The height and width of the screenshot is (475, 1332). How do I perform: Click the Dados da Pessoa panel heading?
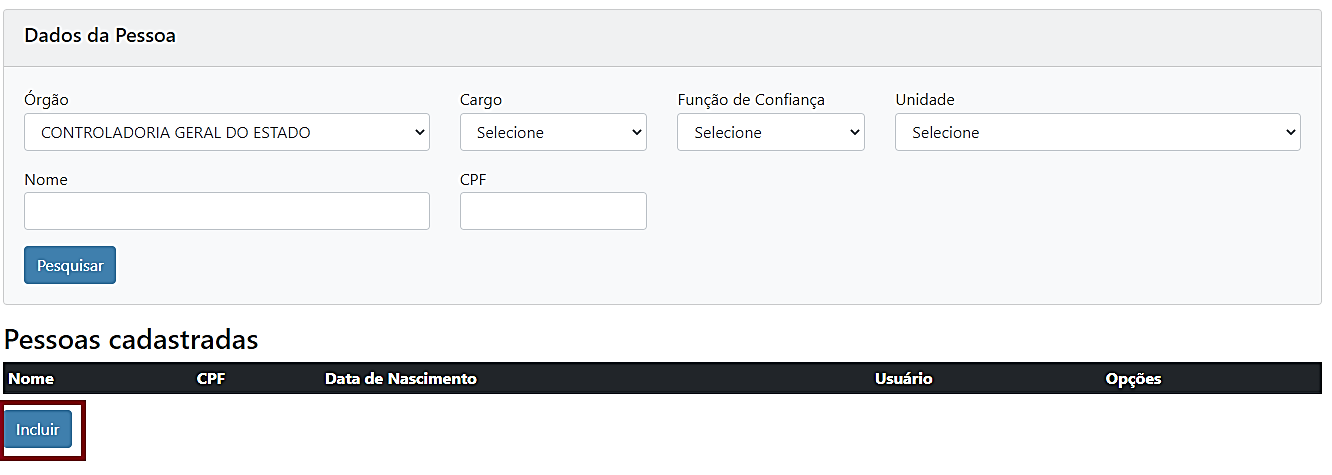click(x=100, y=36)
